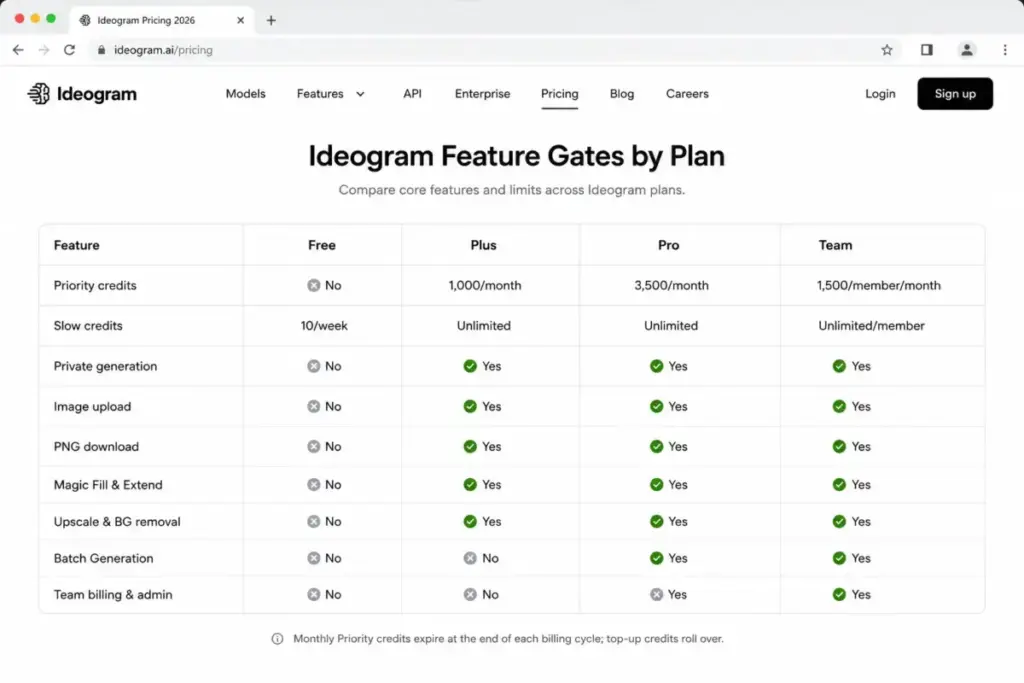Click the 1,000/month cell
The image size is (1024, 683).
coord(485,285)
